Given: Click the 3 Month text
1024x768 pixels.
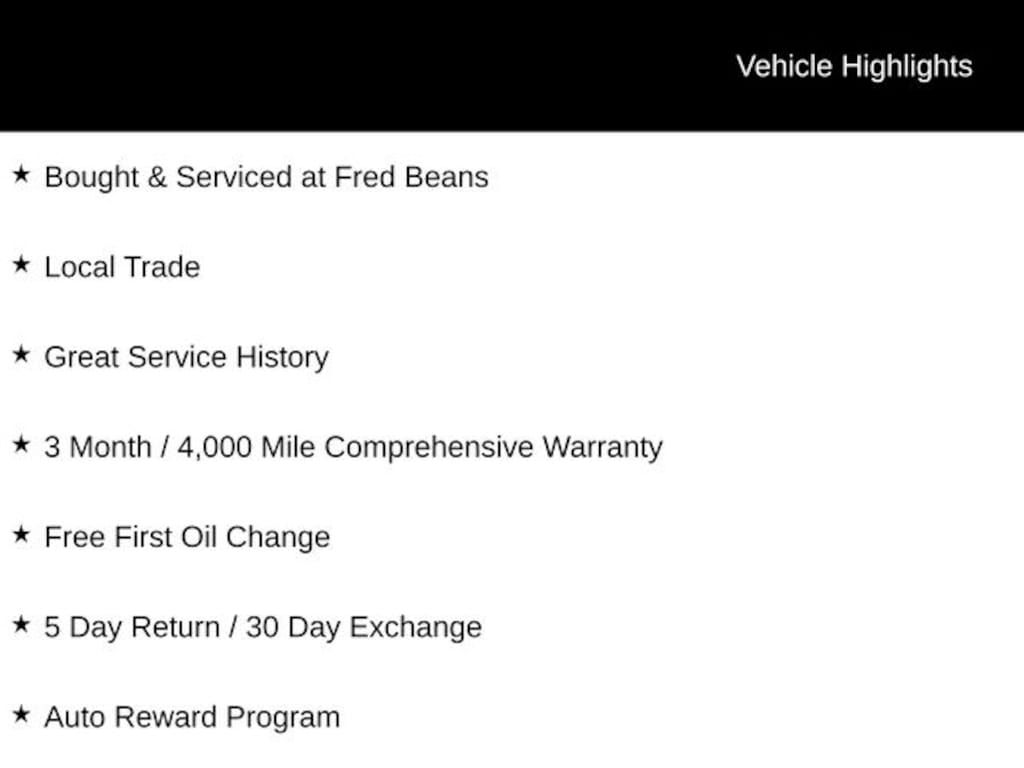Looking at the screenshot, I should 96,447.
